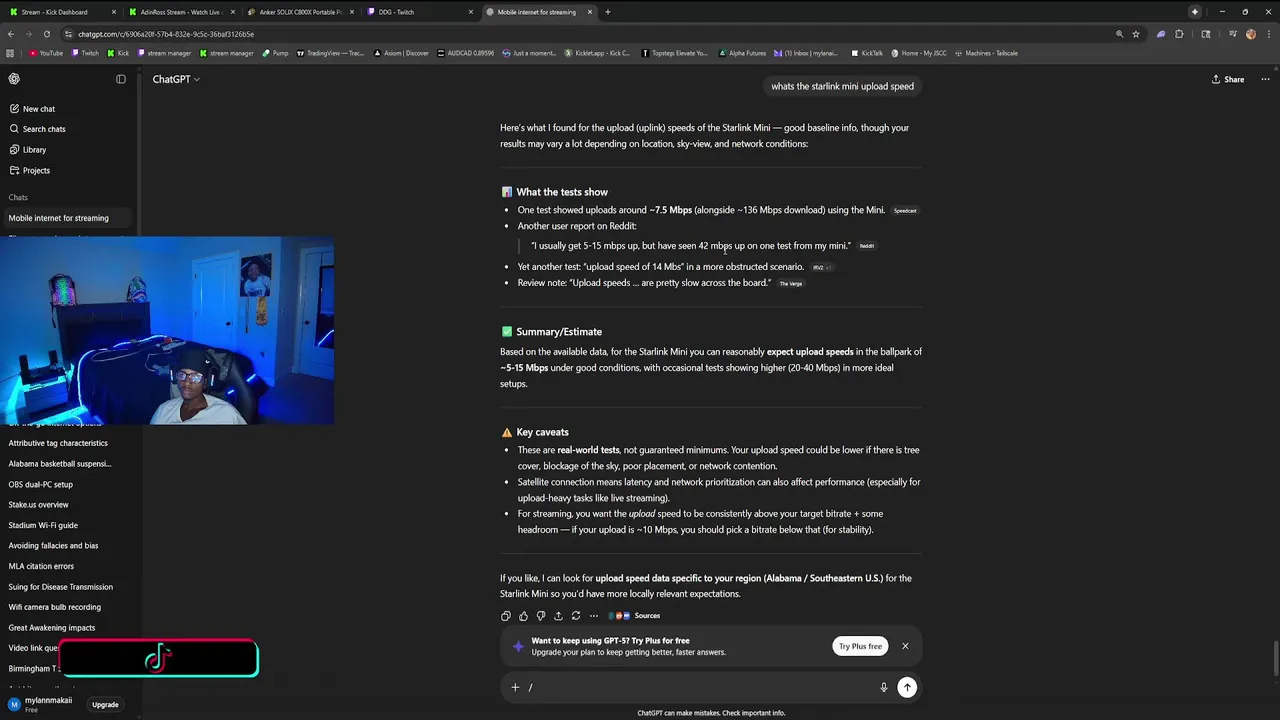This screenshot has height=720, width=1280.
Task: Dismiss the Try Plus banner
Action: pyautogui.click(x=905, y=646)
